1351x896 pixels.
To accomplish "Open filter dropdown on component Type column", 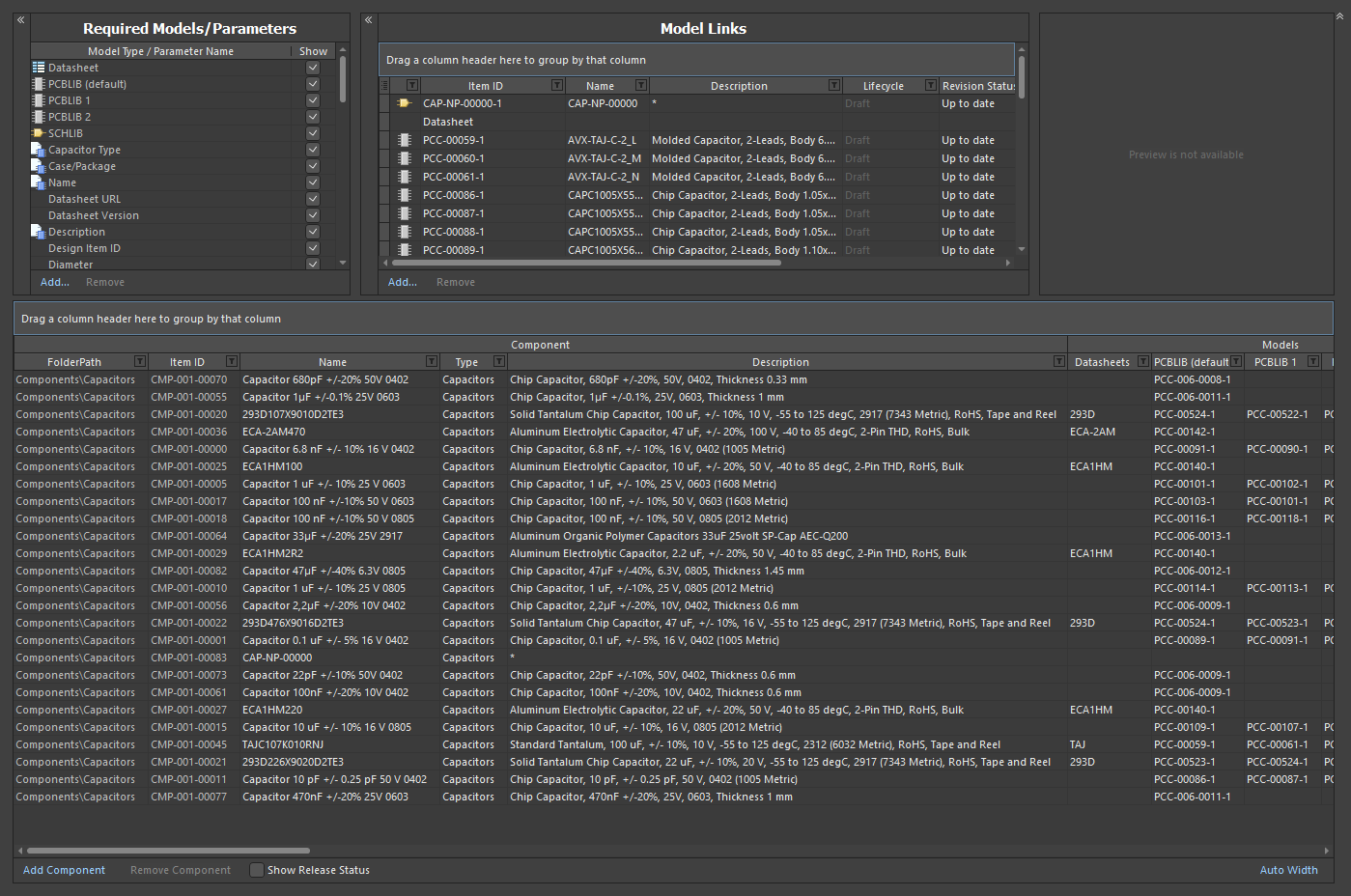I will click(x=499, y=362).
